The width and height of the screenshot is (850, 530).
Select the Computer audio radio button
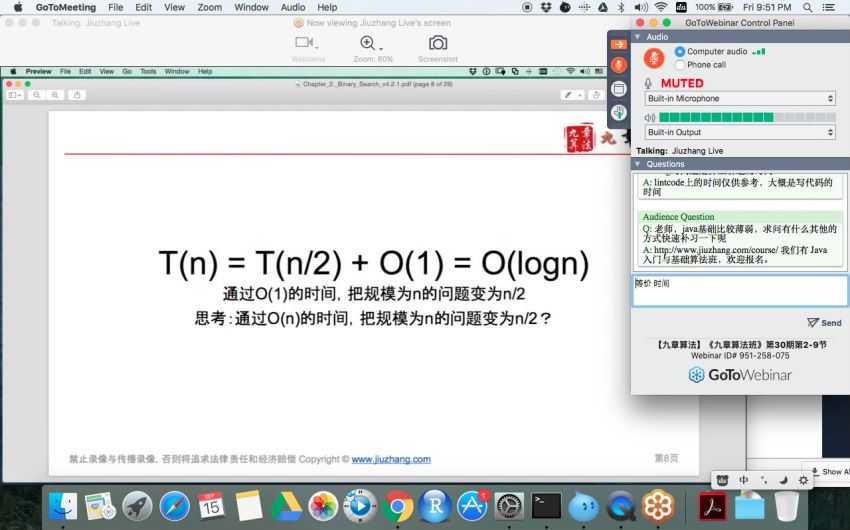coord(680,51)
